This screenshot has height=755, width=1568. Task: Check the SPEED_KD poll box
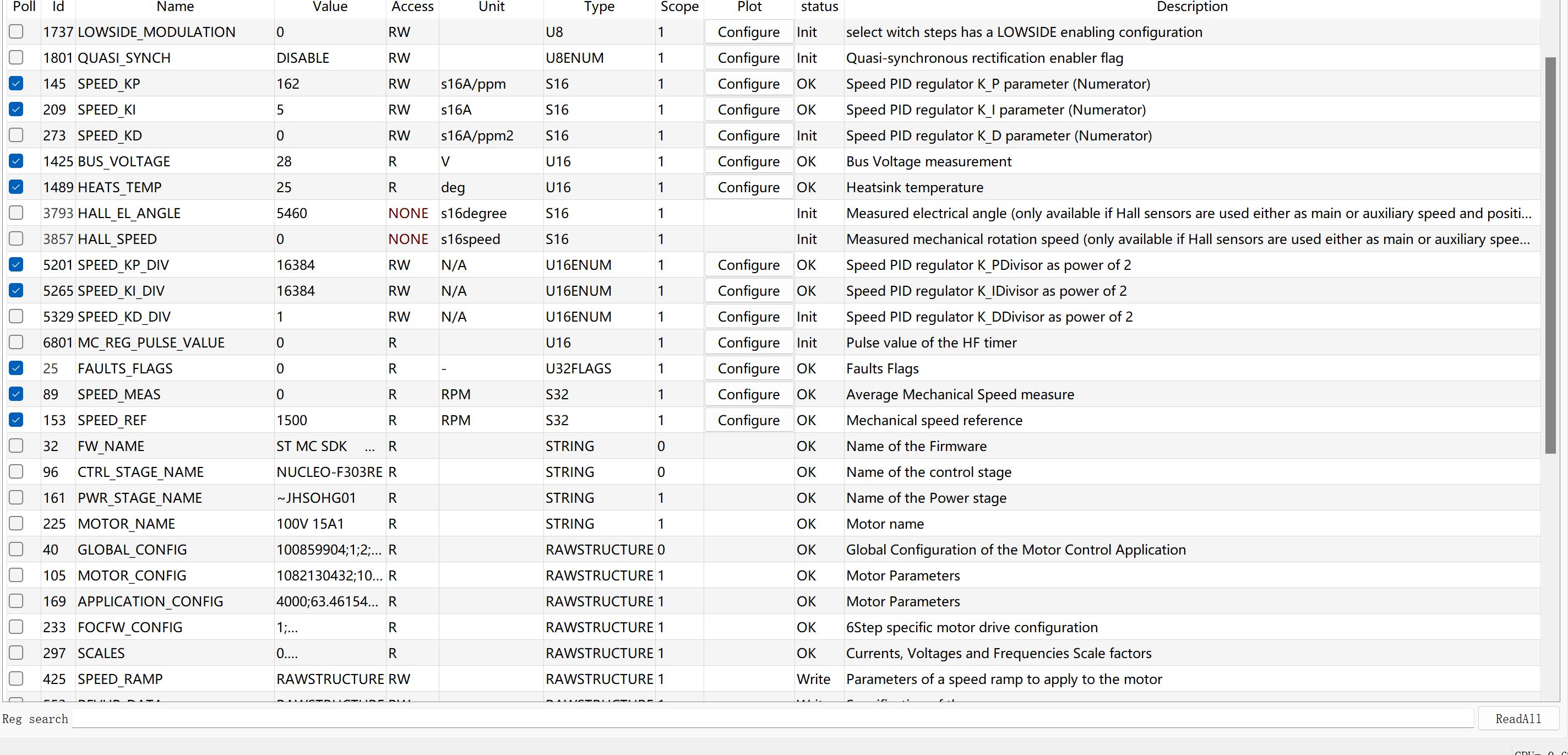point(17,135)
